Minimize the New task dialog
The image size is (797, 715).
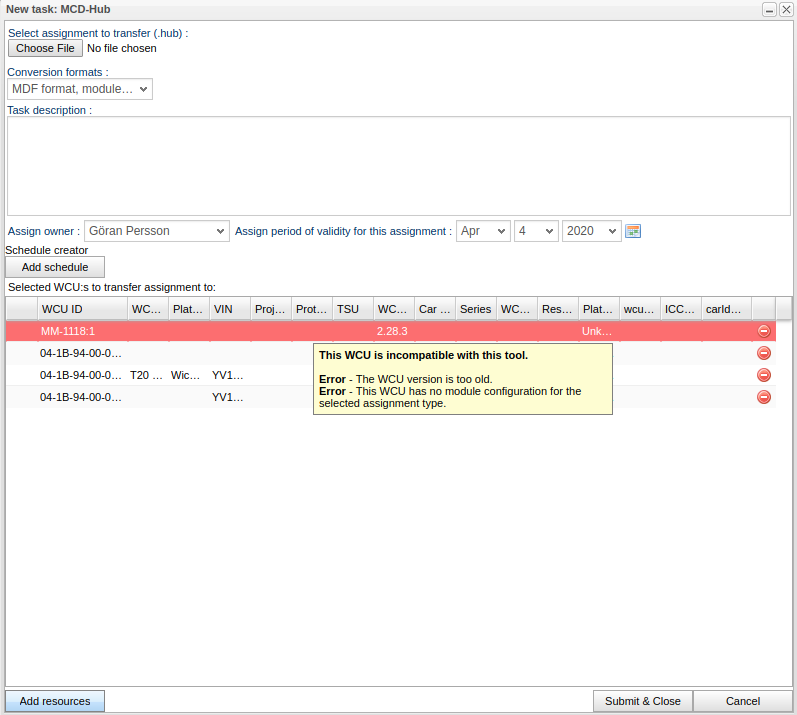770,9
